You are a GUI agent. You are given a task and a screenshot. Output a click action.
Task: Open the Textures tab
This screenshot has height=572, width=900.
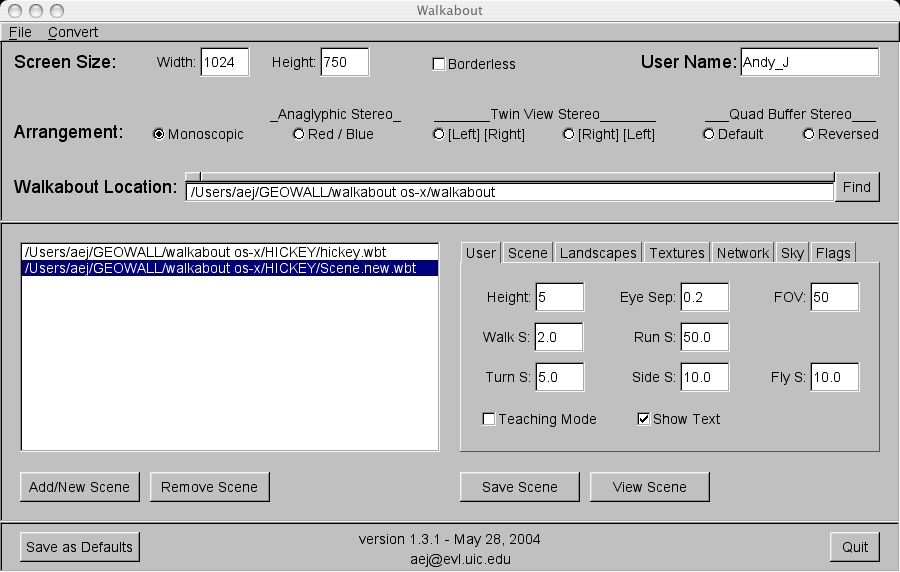point(677,253)
